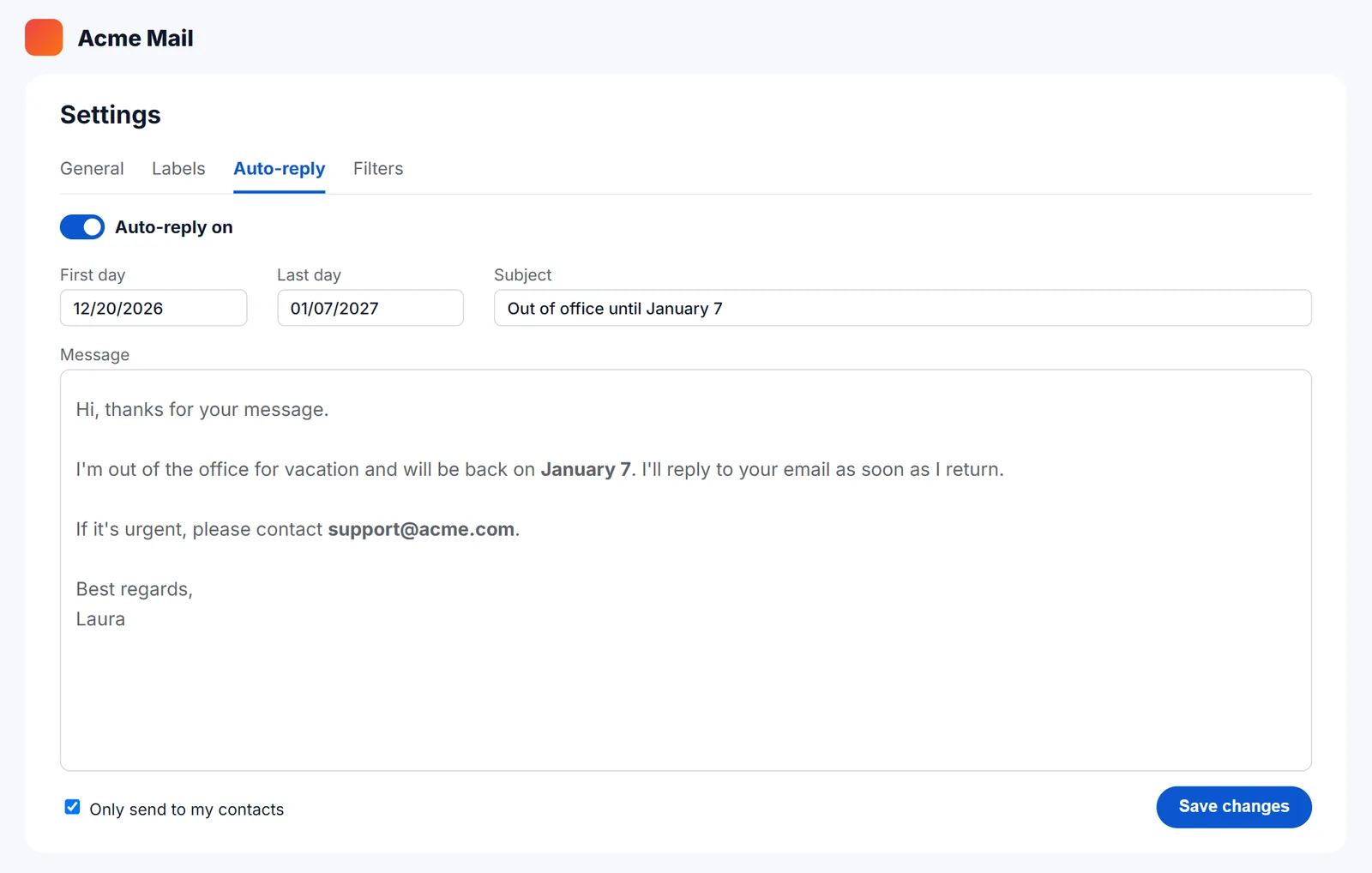Screen dimensions: 1372x873
Task: Go to the Filters tab
Action: (x=378, y=169)
